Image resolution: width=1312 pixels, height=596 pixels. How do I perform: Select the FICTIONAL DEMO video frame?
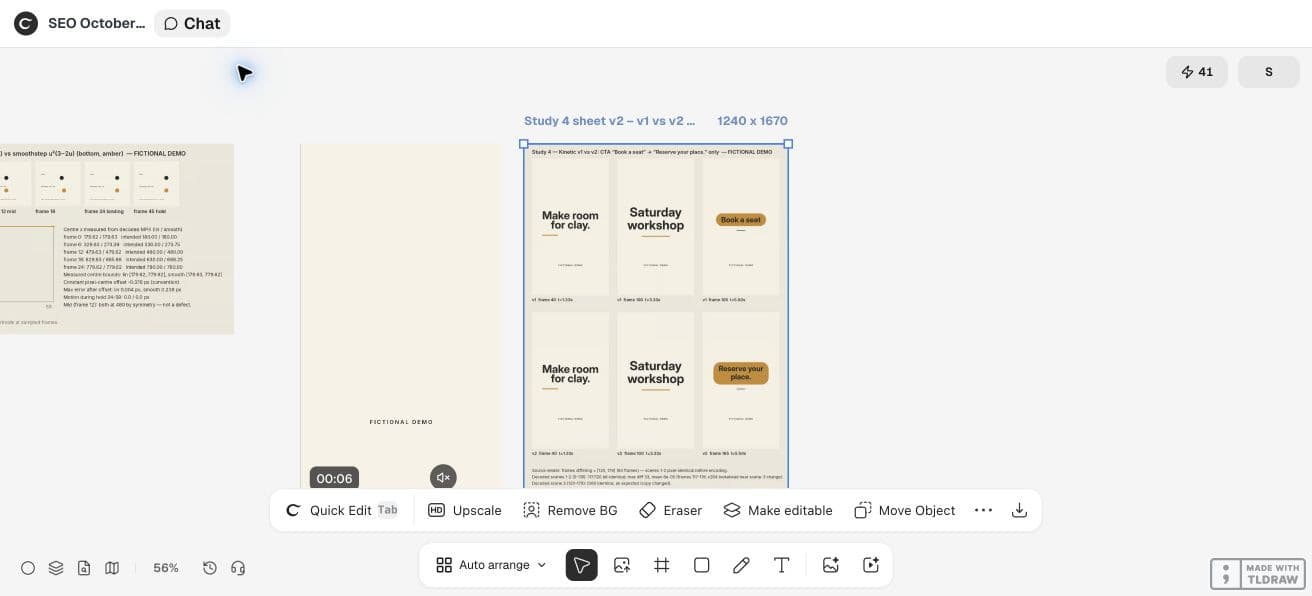tap(401, 316)
